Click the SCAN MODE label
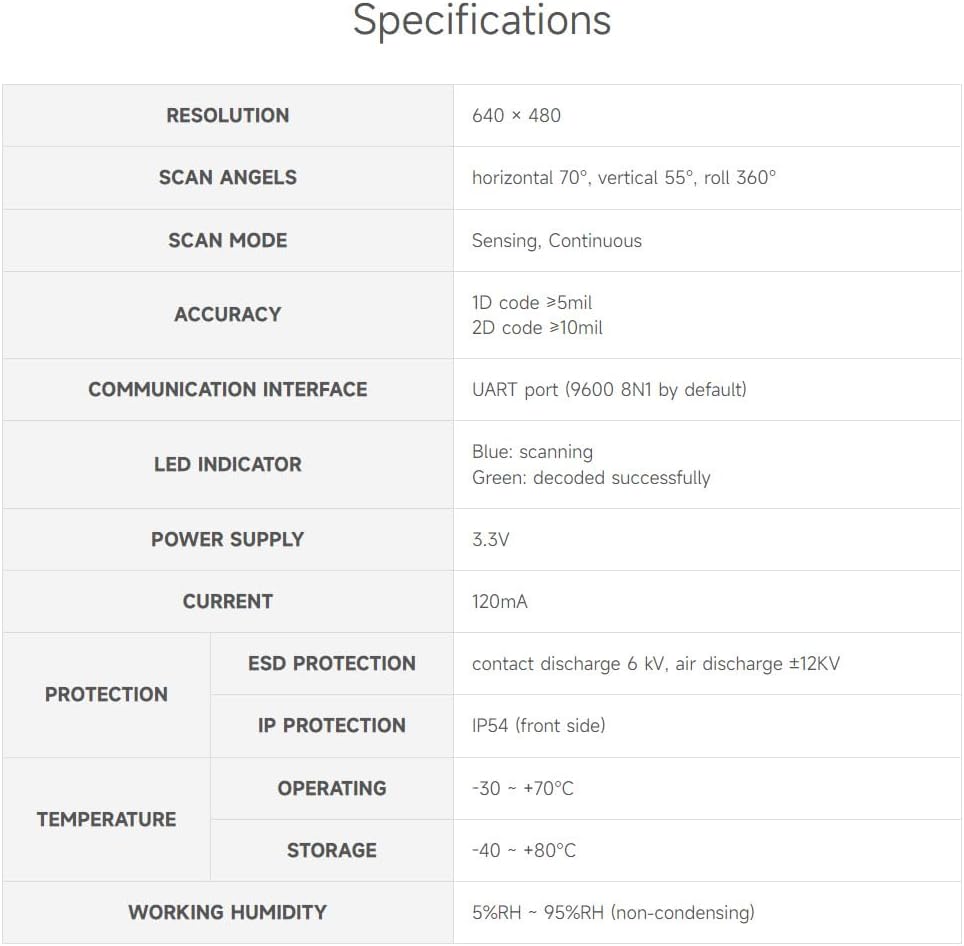The width and height of the screenshot is (964, 946). 228,240
